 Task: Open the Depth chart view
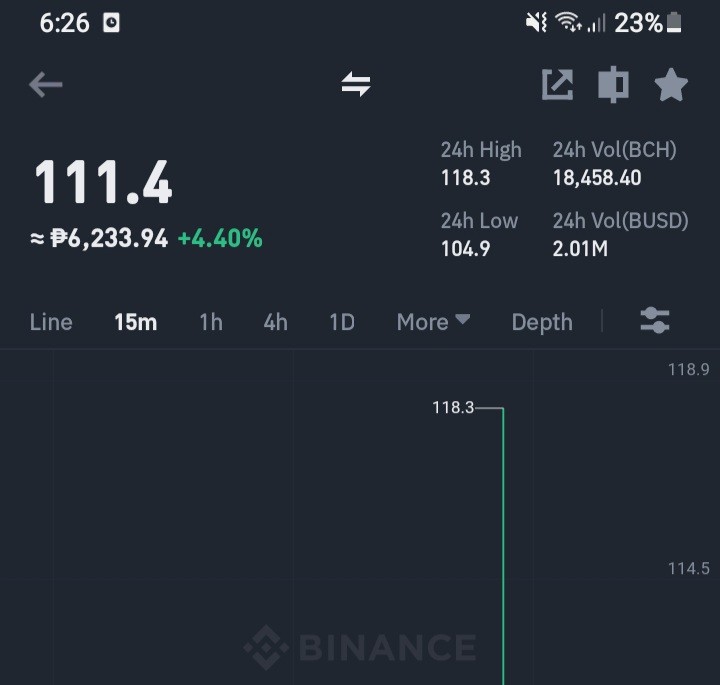pos(542,322)
